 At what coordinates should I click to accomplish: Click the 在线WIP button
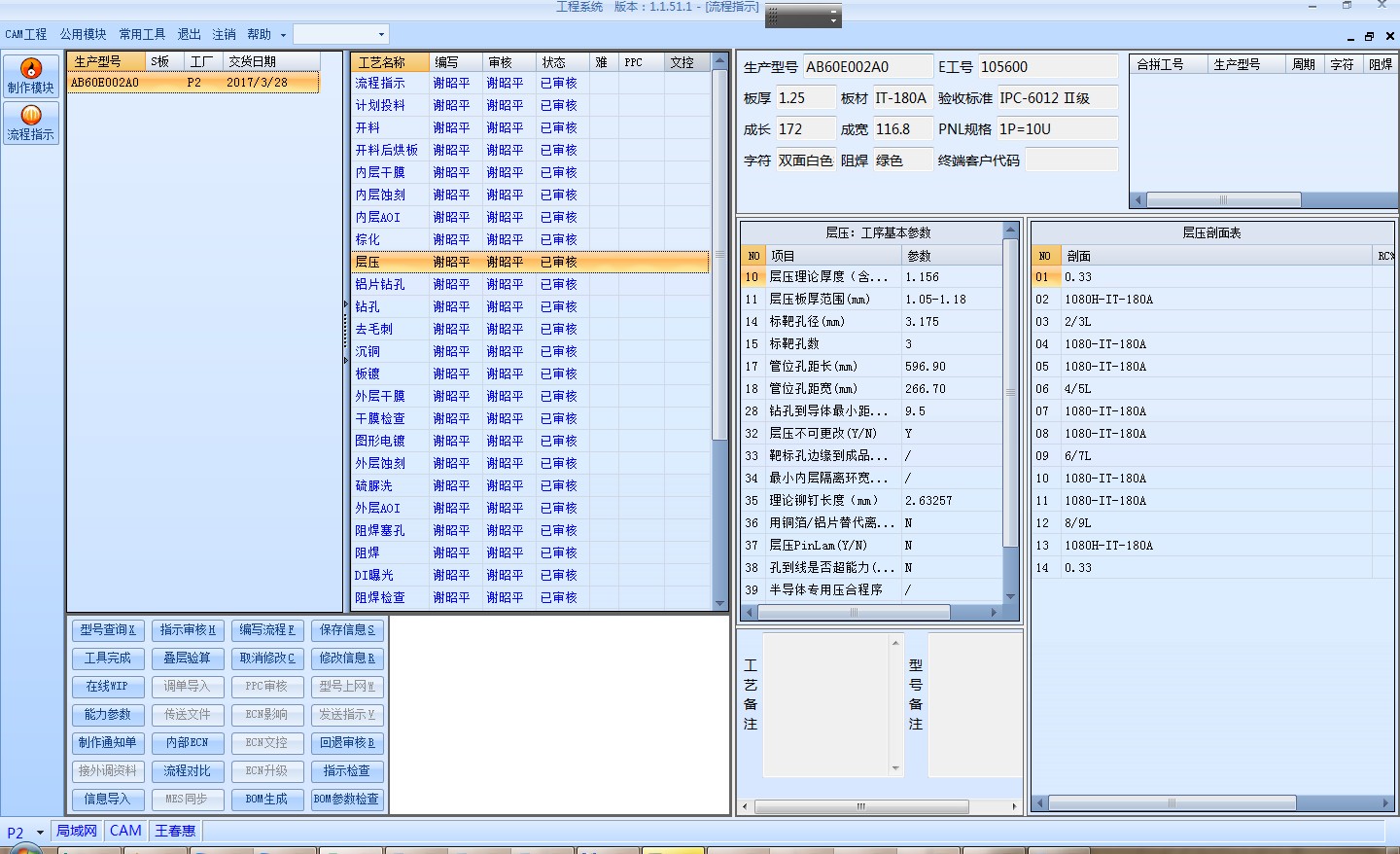107,687
